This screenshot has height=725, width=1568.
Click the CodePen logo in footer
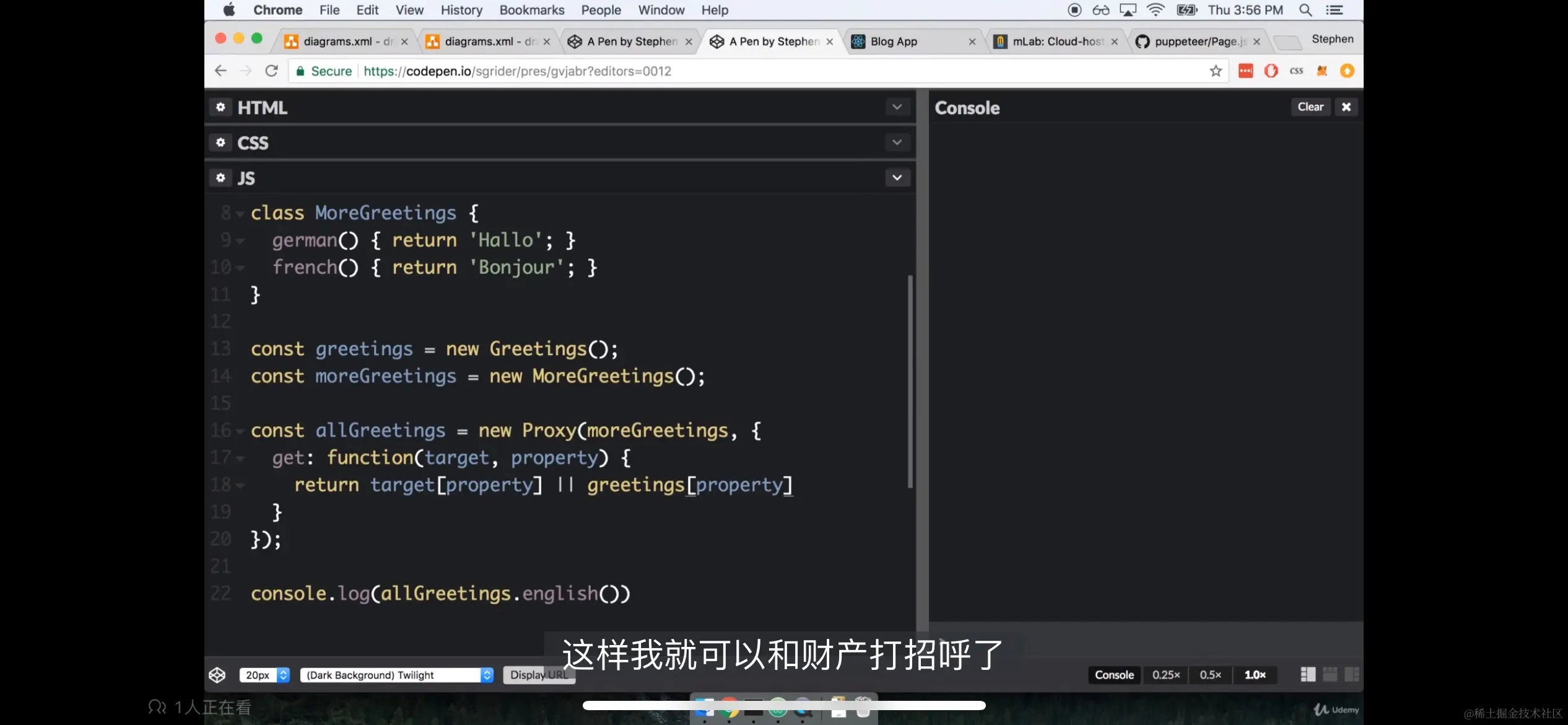[x=217, y=675]
